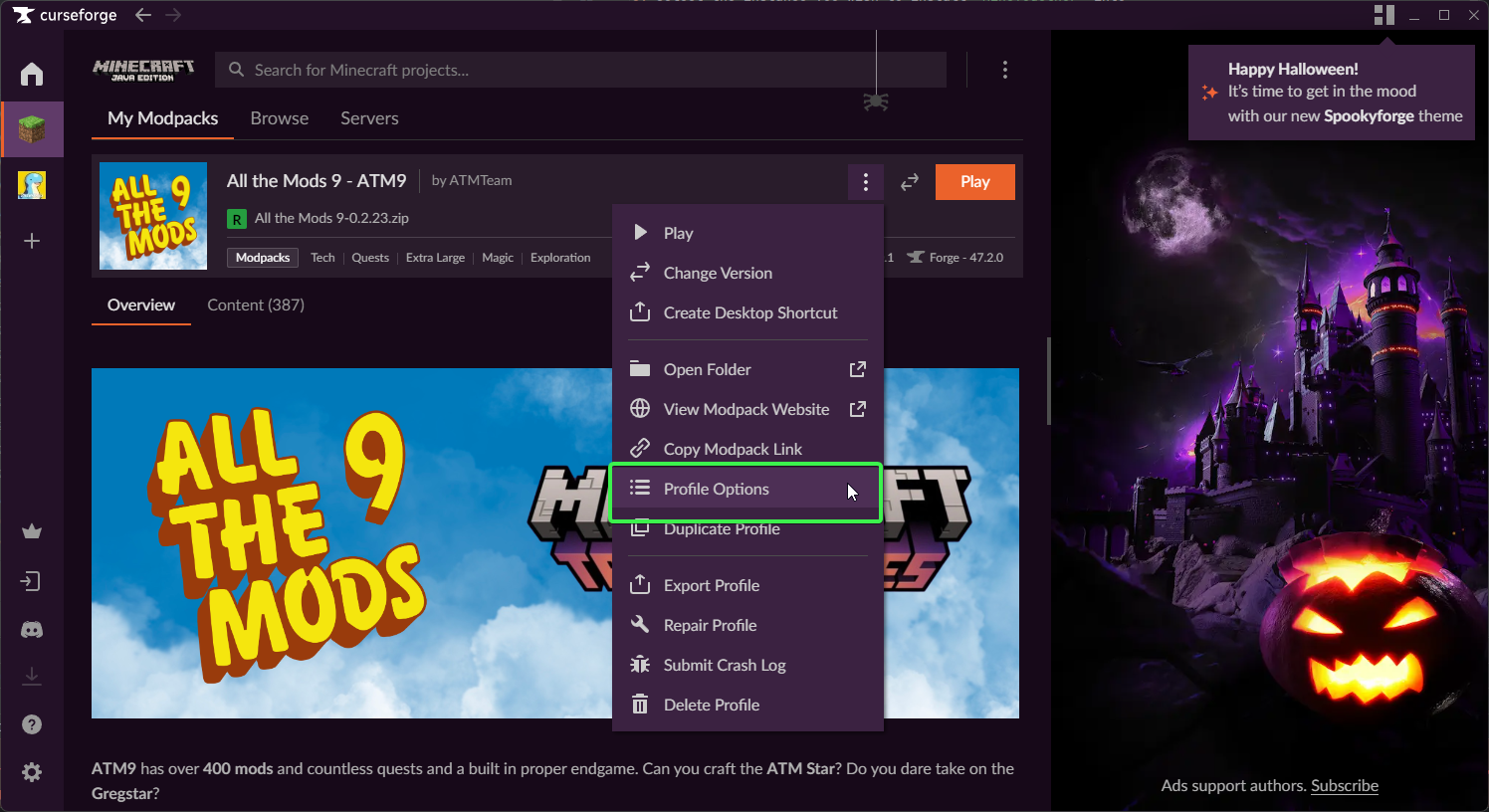Click the external link icon beside View Modpack Website
Image resolution: width=1489 pixels, height=812 pixels.
(x=857, y=409)
